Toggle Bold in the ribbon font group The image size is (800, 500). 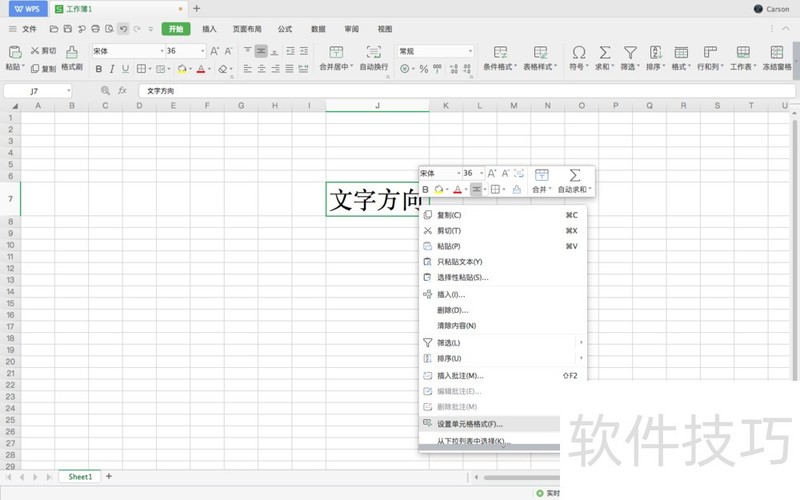click(99, 69)
